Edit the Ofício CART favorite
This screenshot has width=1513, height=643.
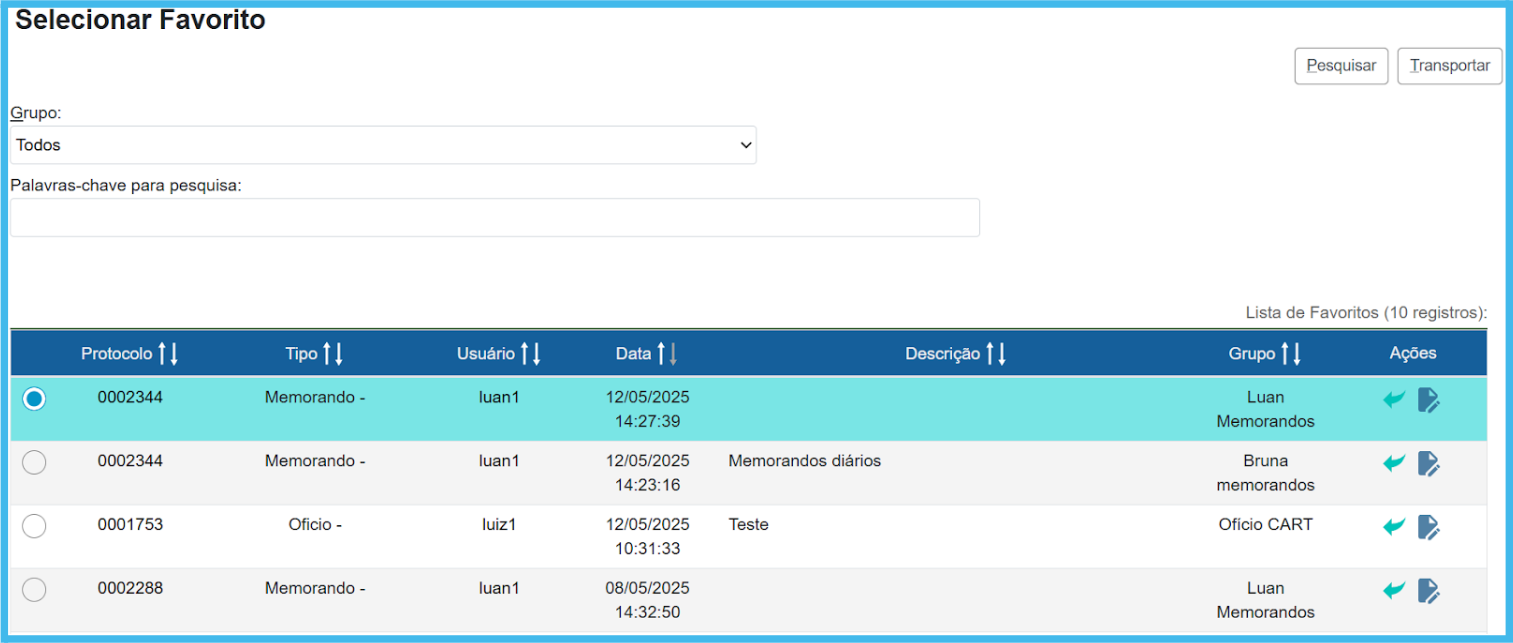click(1429, 526)
